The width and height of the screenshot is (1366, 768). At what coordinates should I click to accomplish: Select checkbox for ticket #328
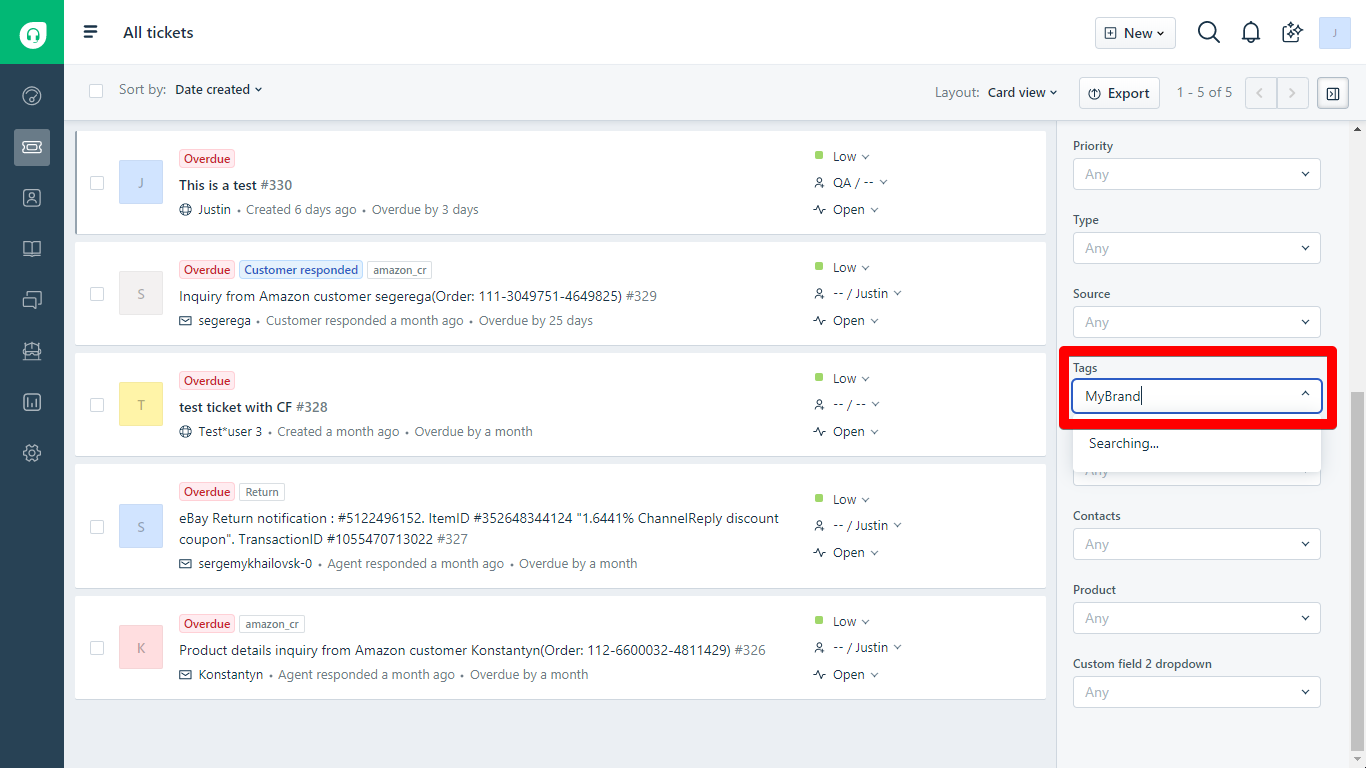[x=97, y=405]
